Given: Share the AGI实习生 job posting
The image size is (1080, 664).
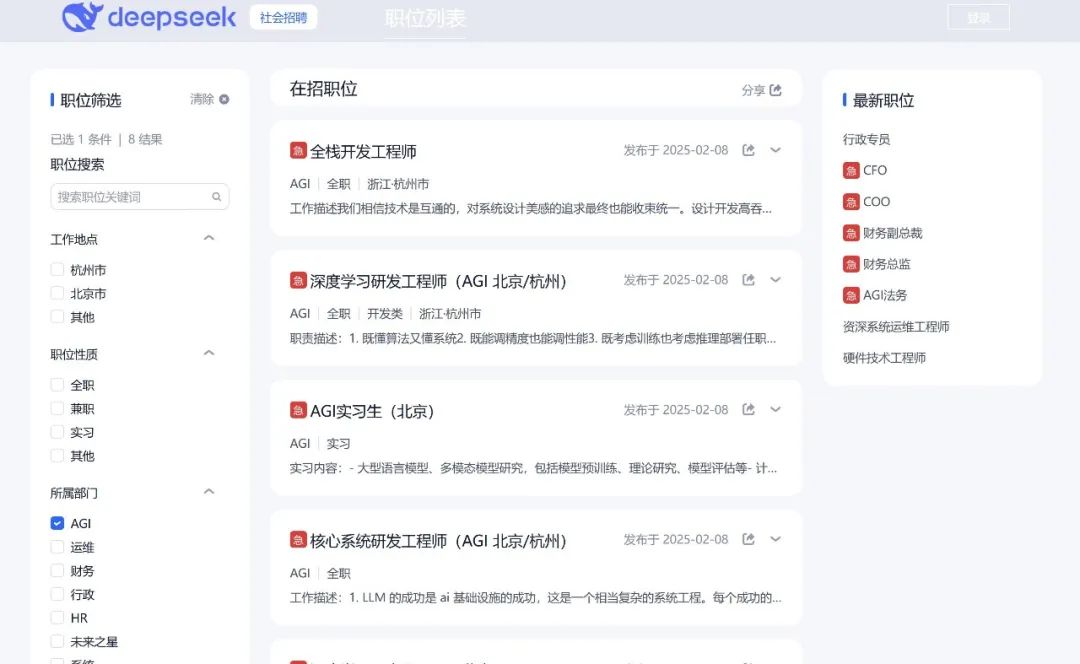Looking at the screenshot, I should 749,409.
